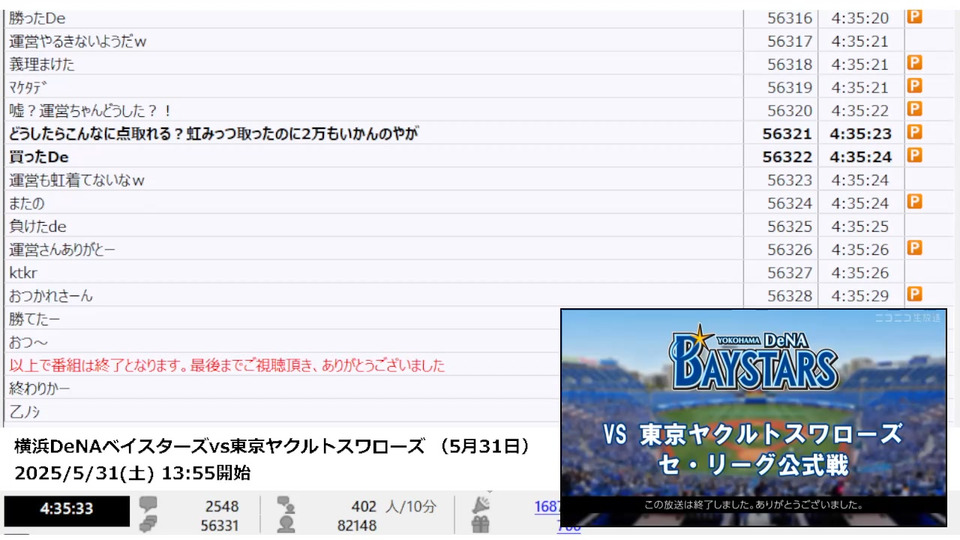960x540 pixels.
Task: Select comment 'ktkr'
Action: (23, 273)
